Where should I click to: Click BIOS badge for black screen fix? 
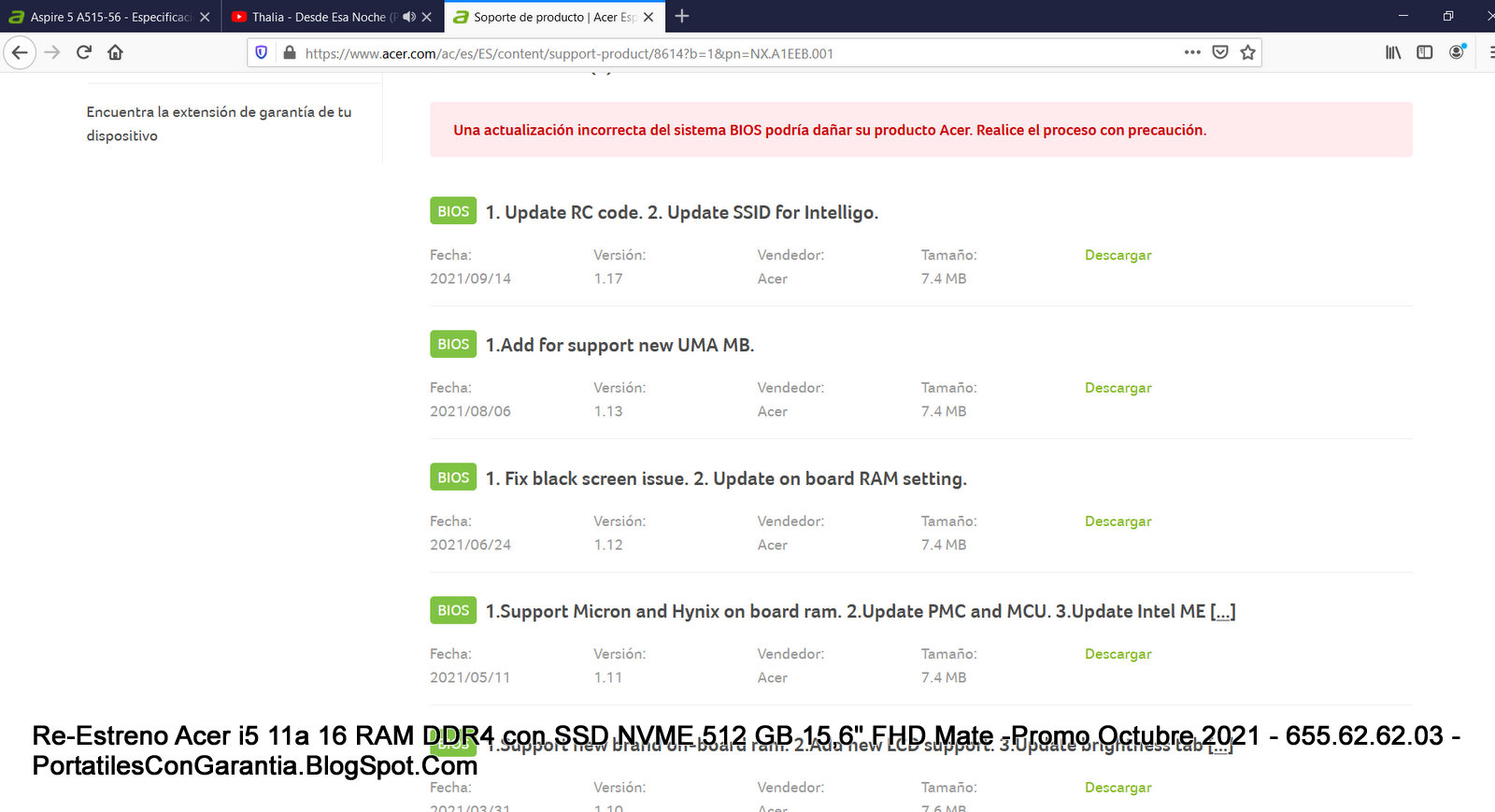click(453, 477)
